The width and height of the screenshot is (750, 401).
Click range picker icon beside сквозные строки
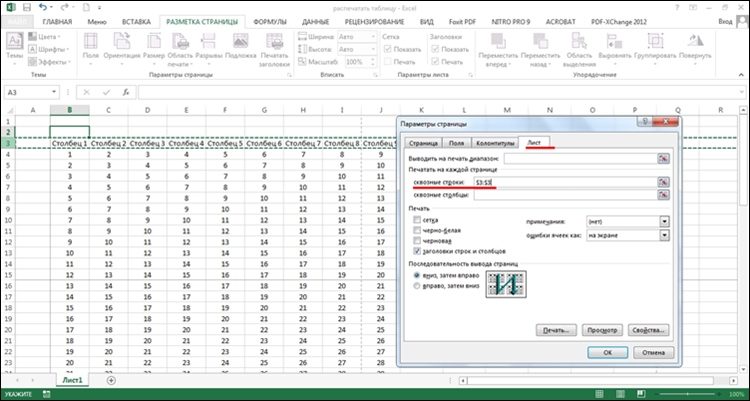662,182
